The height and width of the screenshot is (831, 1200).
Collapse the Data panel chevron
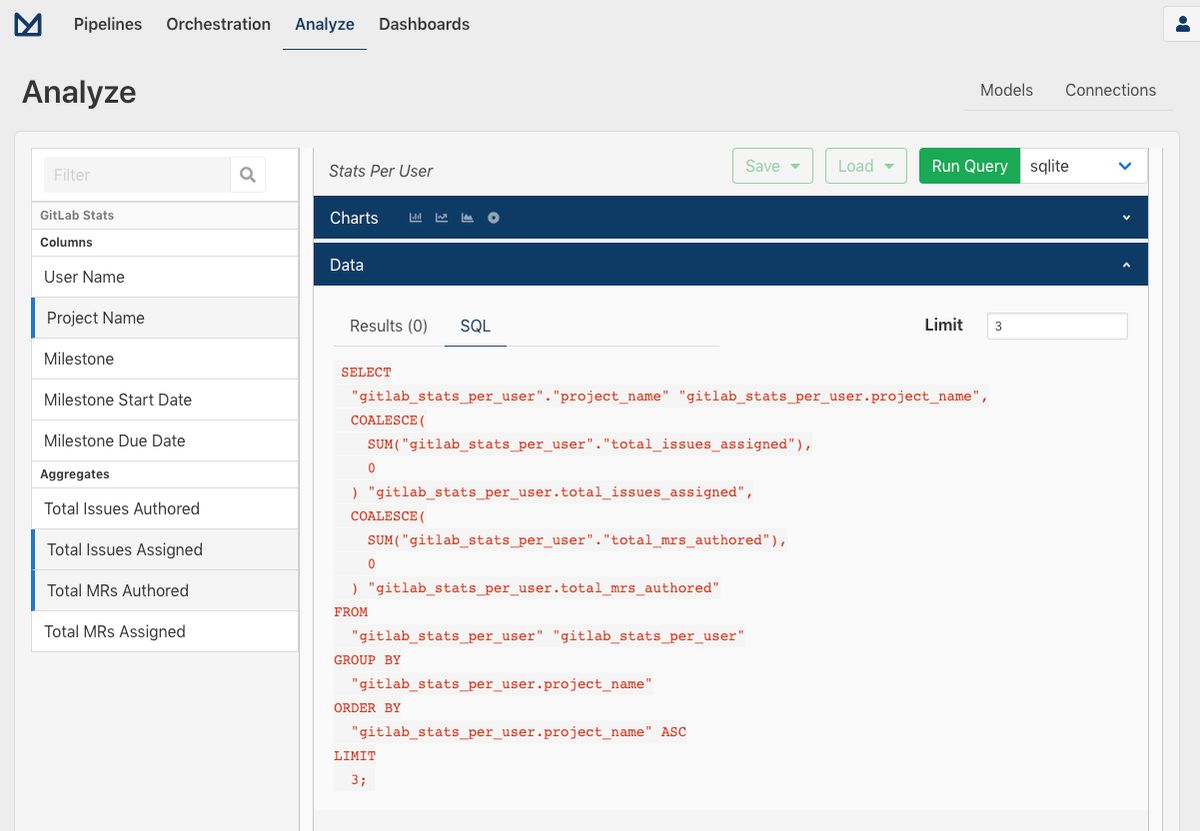(x=1128, y=264)
